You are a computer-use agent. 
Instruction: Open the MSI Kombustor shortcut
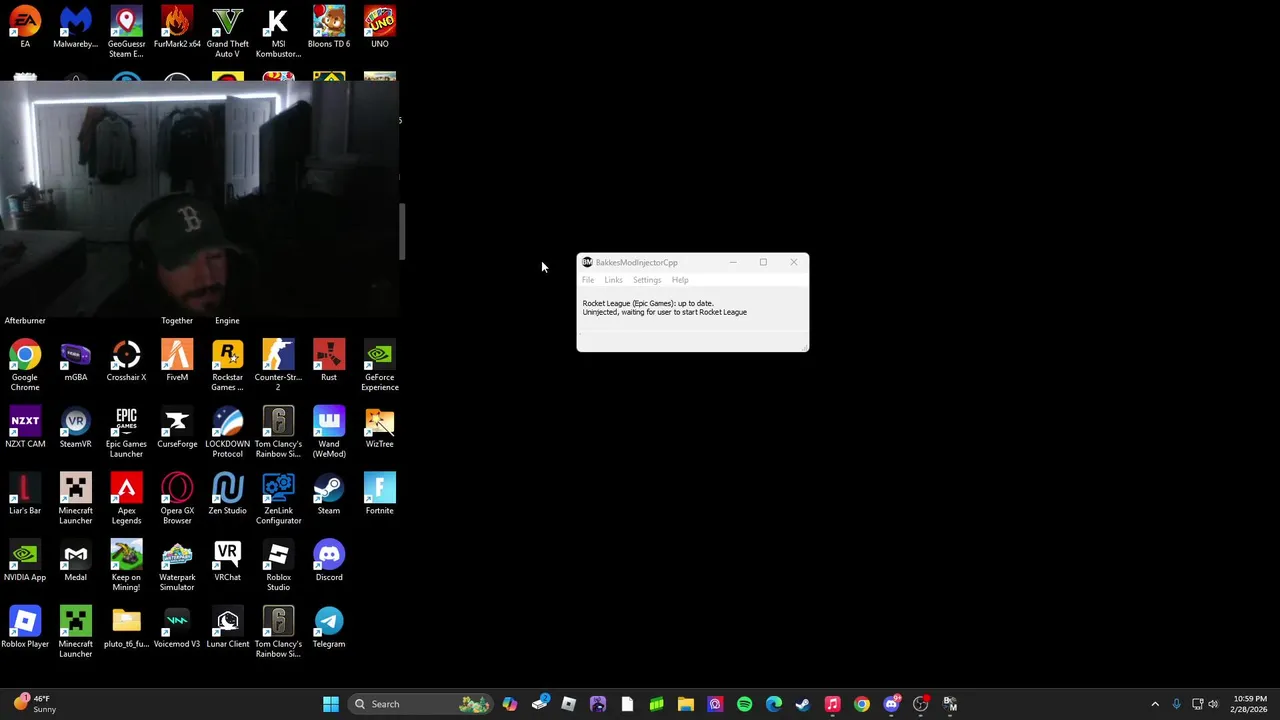278,32
